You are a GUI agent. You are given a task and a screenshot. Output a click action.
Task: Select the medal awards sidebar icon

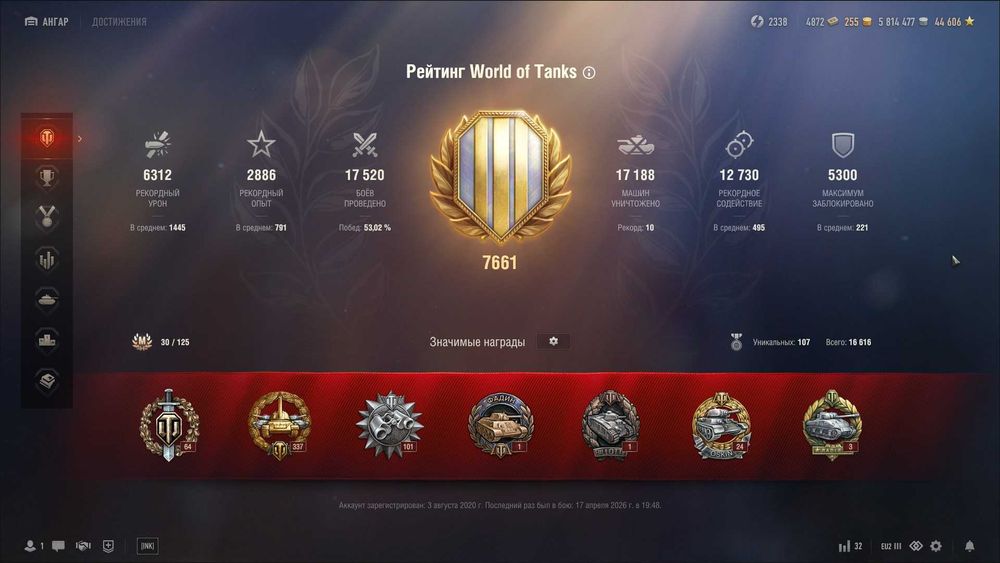(x=47, y=218)
